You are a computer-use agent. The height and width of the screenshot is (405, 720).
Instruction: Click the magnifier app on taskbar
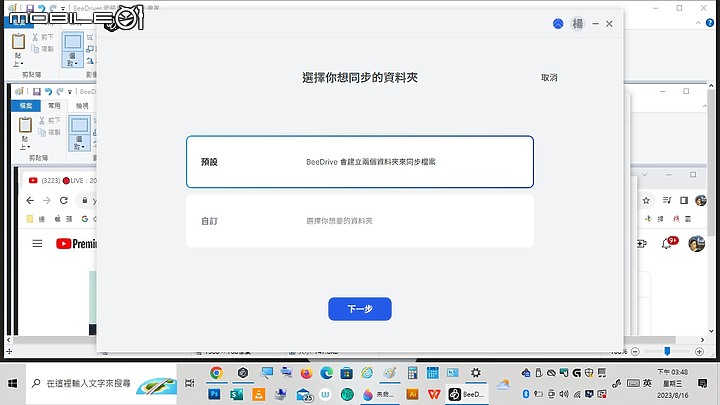pyautogui.click(x=267, y=373)
